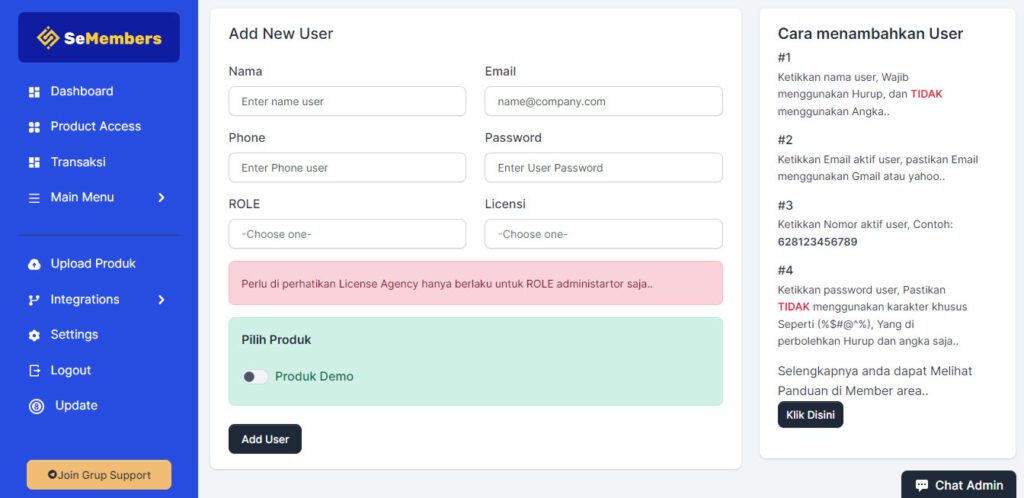Click the Update circular icon
The height and width of the screenshot is (498, 1024).
[36, 406]
